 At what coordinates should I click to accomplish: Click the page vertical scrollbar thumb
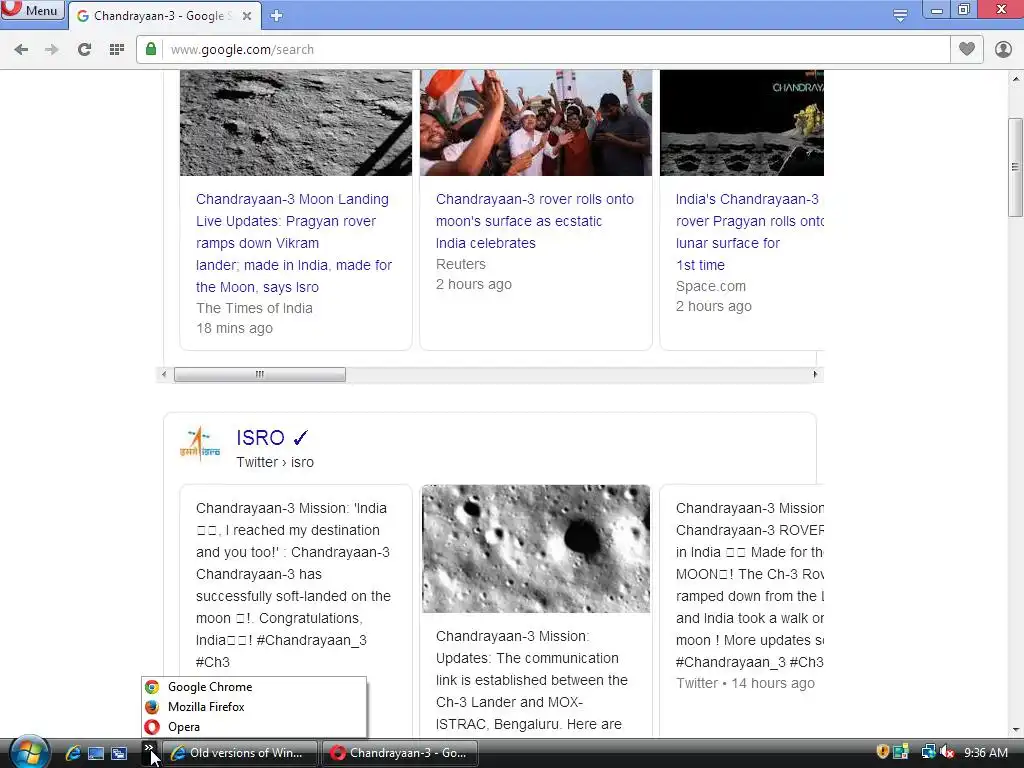coord(1015,167)
